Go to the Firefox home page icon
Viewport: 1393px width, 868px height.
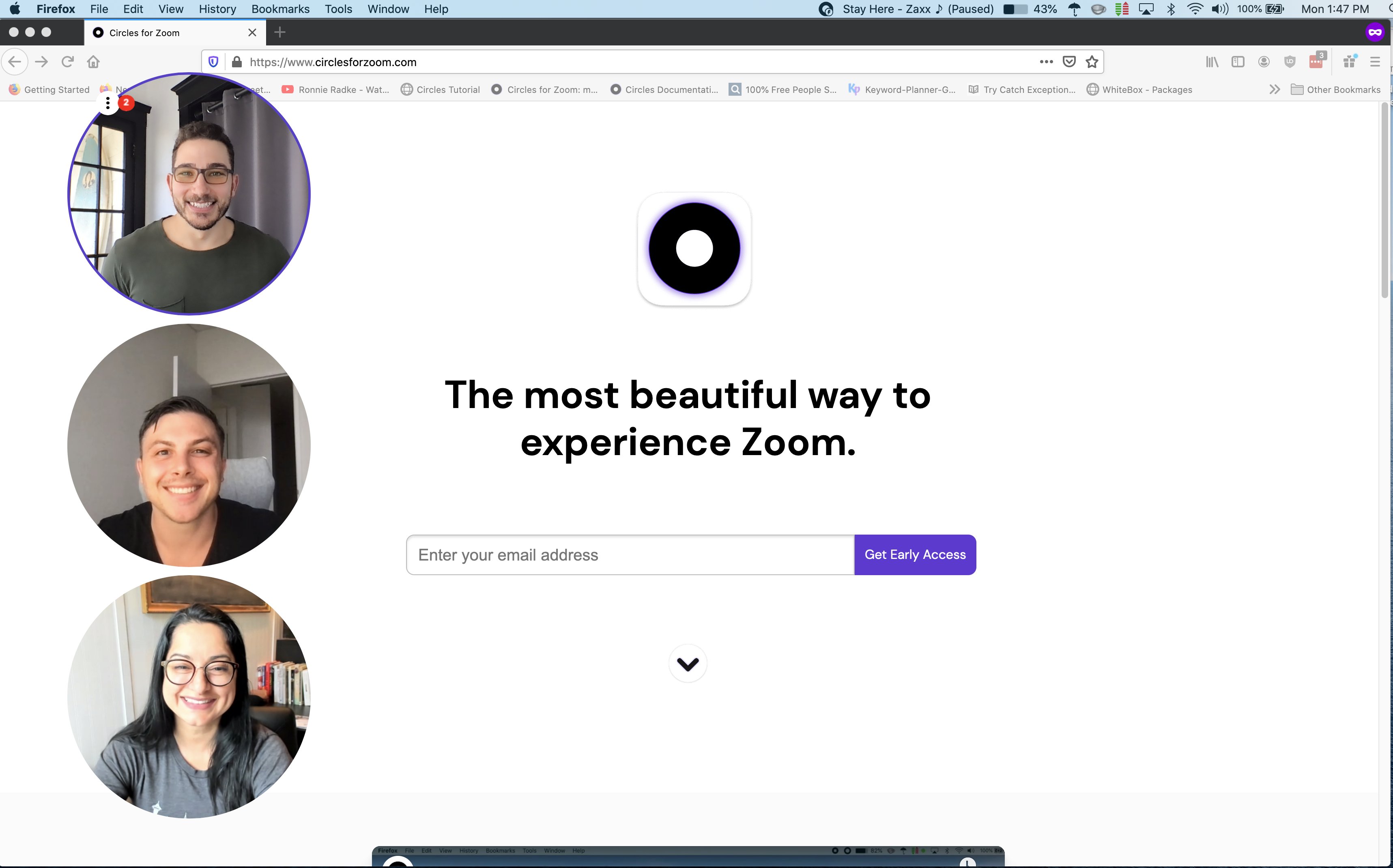pos(94,61)
